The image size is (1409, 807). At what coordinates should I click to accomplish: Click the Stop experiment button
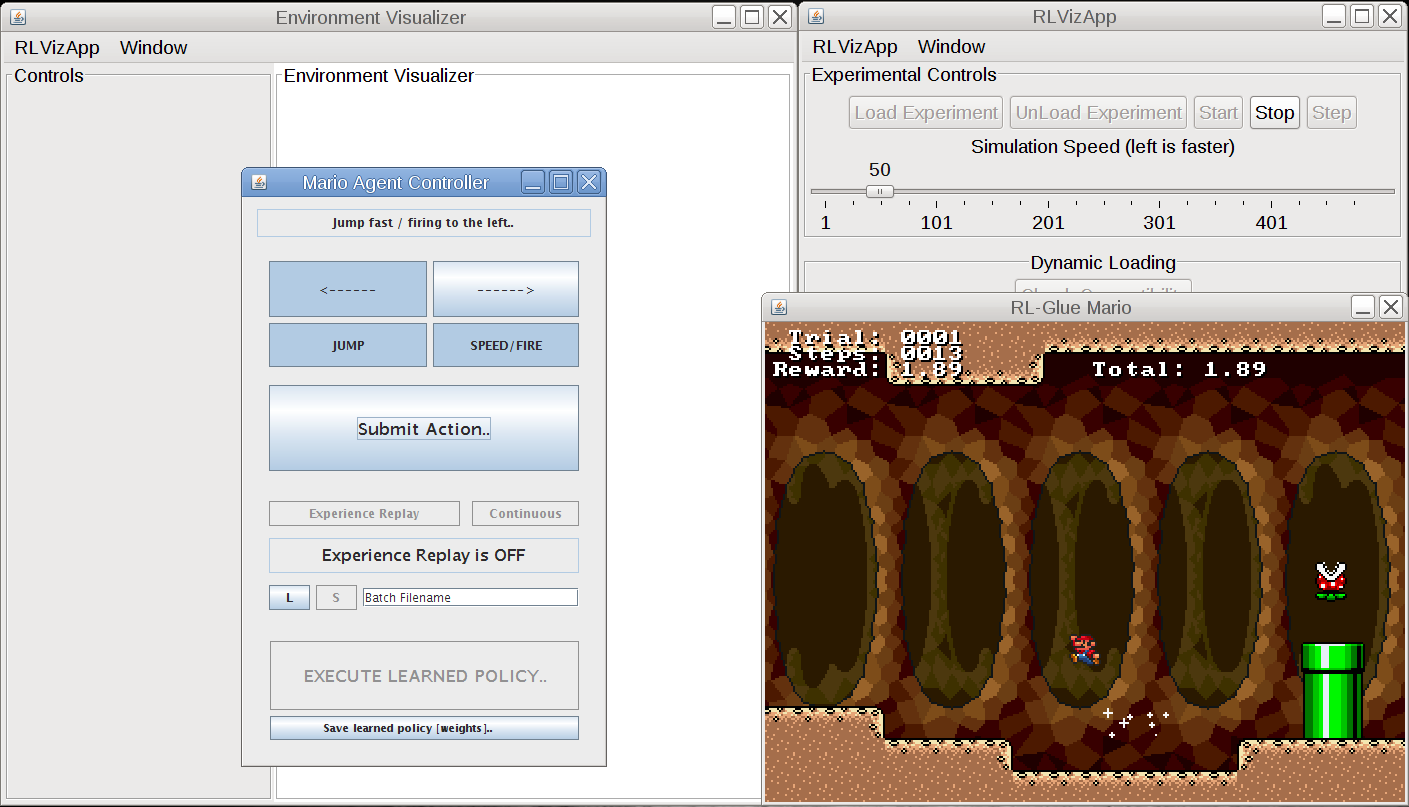(x=1274, y=112)
